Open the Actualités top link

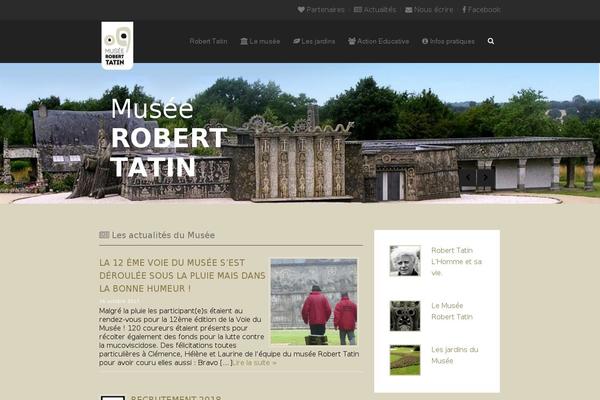(x=380, y=10)
